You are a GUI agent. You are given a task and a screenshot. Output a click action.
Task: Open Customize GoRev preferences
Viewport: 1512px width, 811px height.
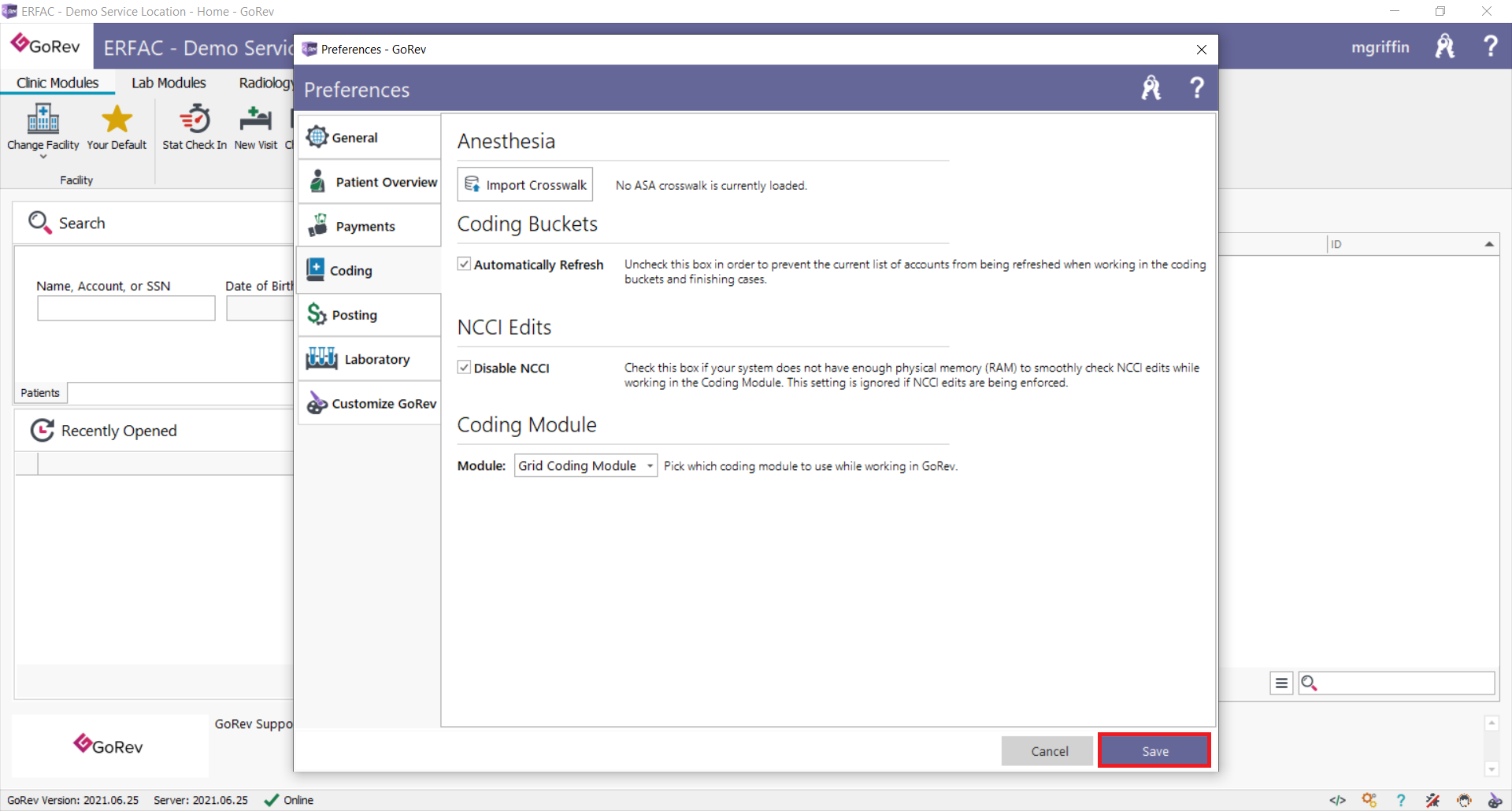pos(369,403)
